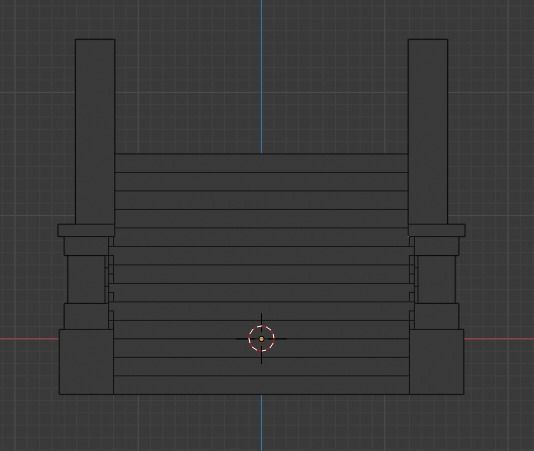Image resolution: width=534 pixels, height=451 pixels.
Task: Select the large bottom-right base block
Action: [x=436, y=362]
